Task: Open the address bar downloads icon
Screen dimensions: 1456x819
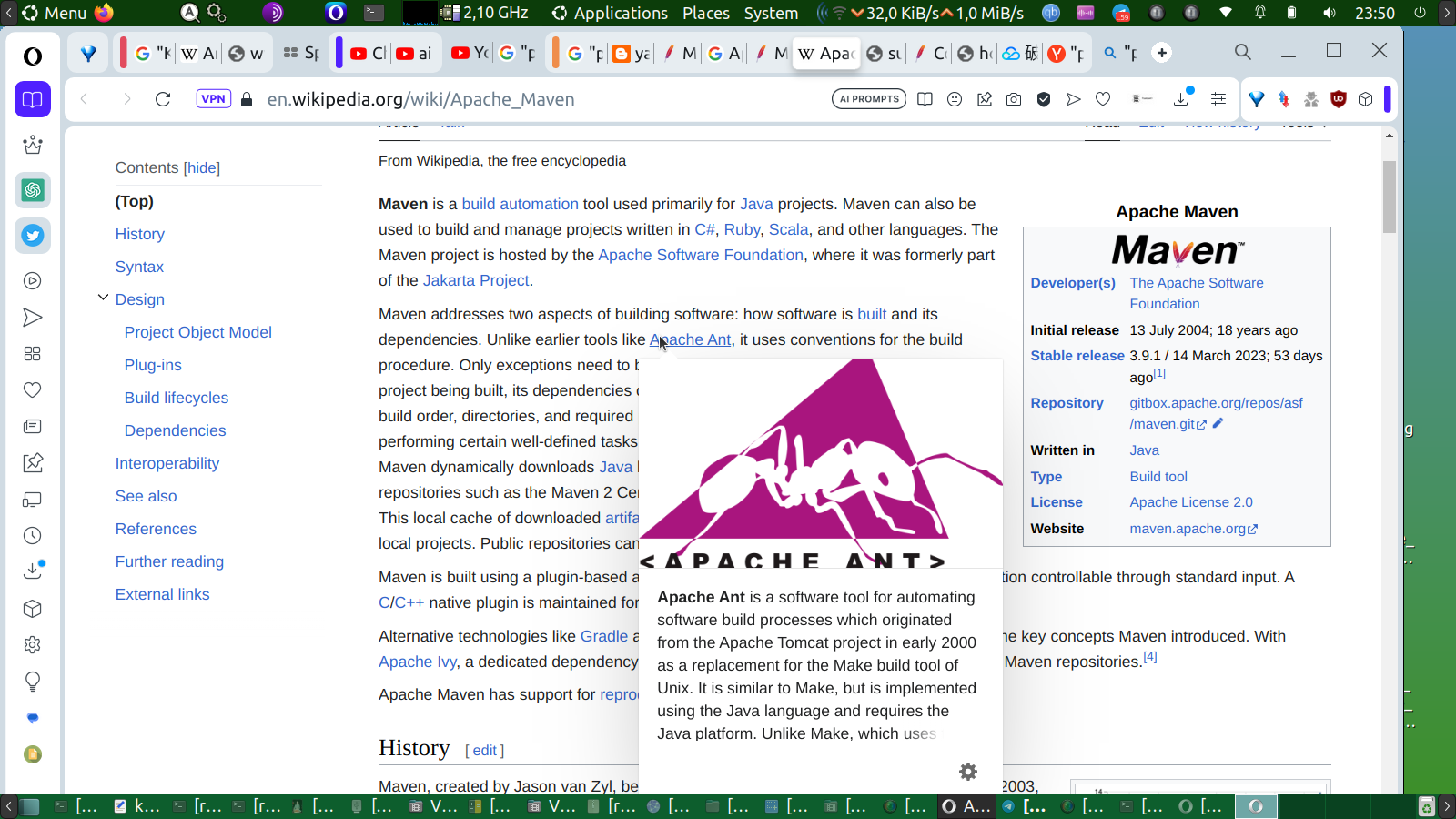Action: [x=1182, y=97]
